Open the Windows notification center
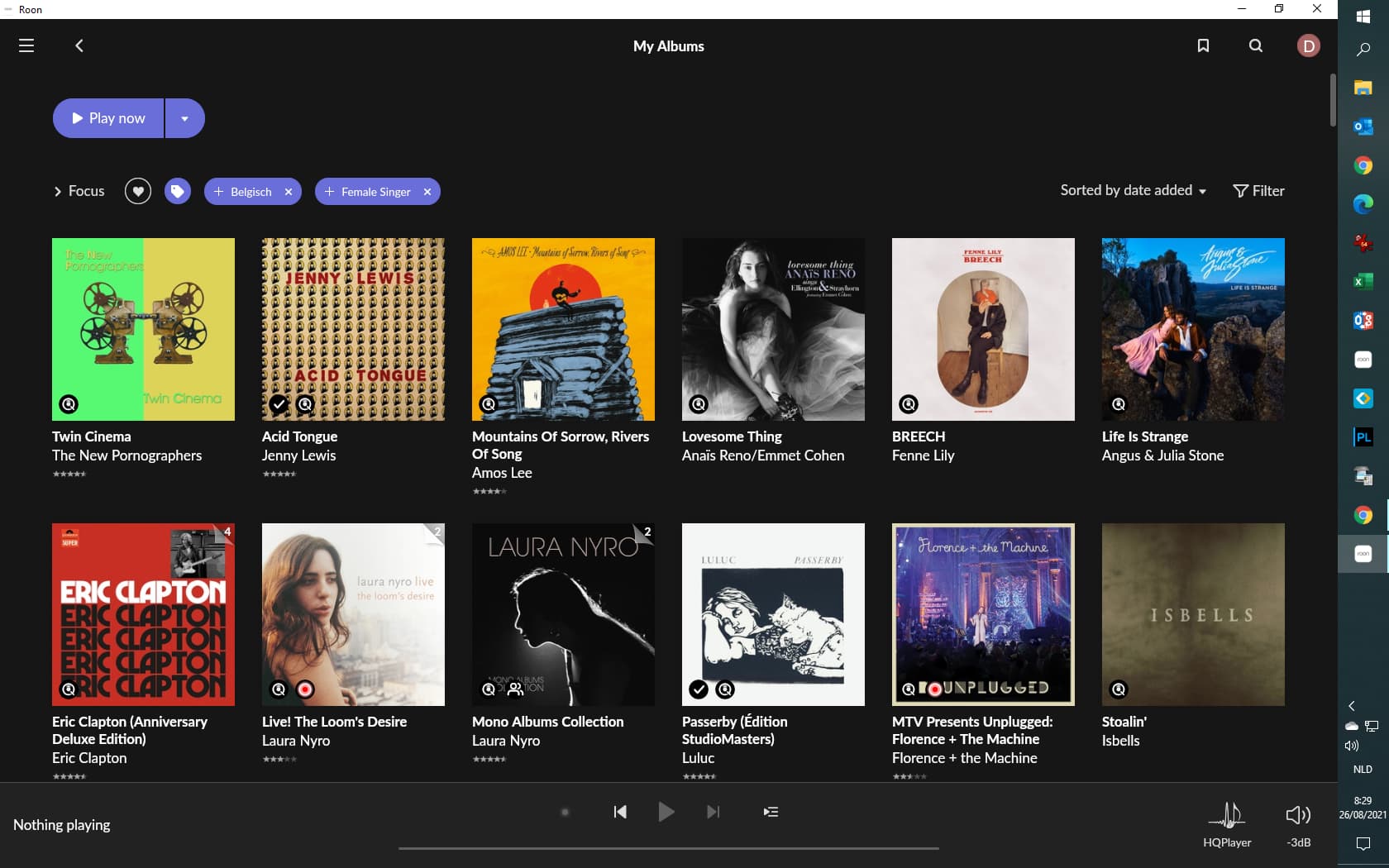 [x=1363, y=844]
